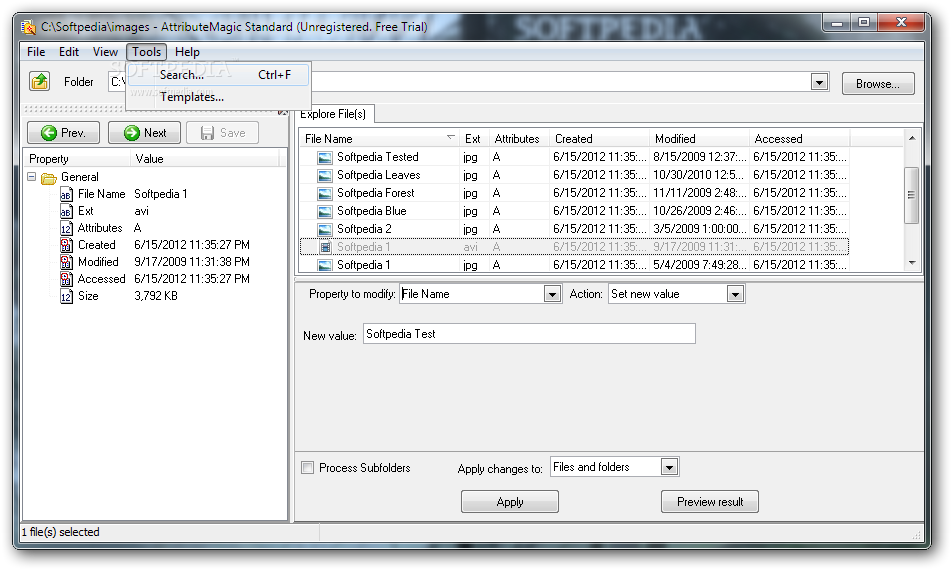Click the Accessed property date icon

click(66, 279)
